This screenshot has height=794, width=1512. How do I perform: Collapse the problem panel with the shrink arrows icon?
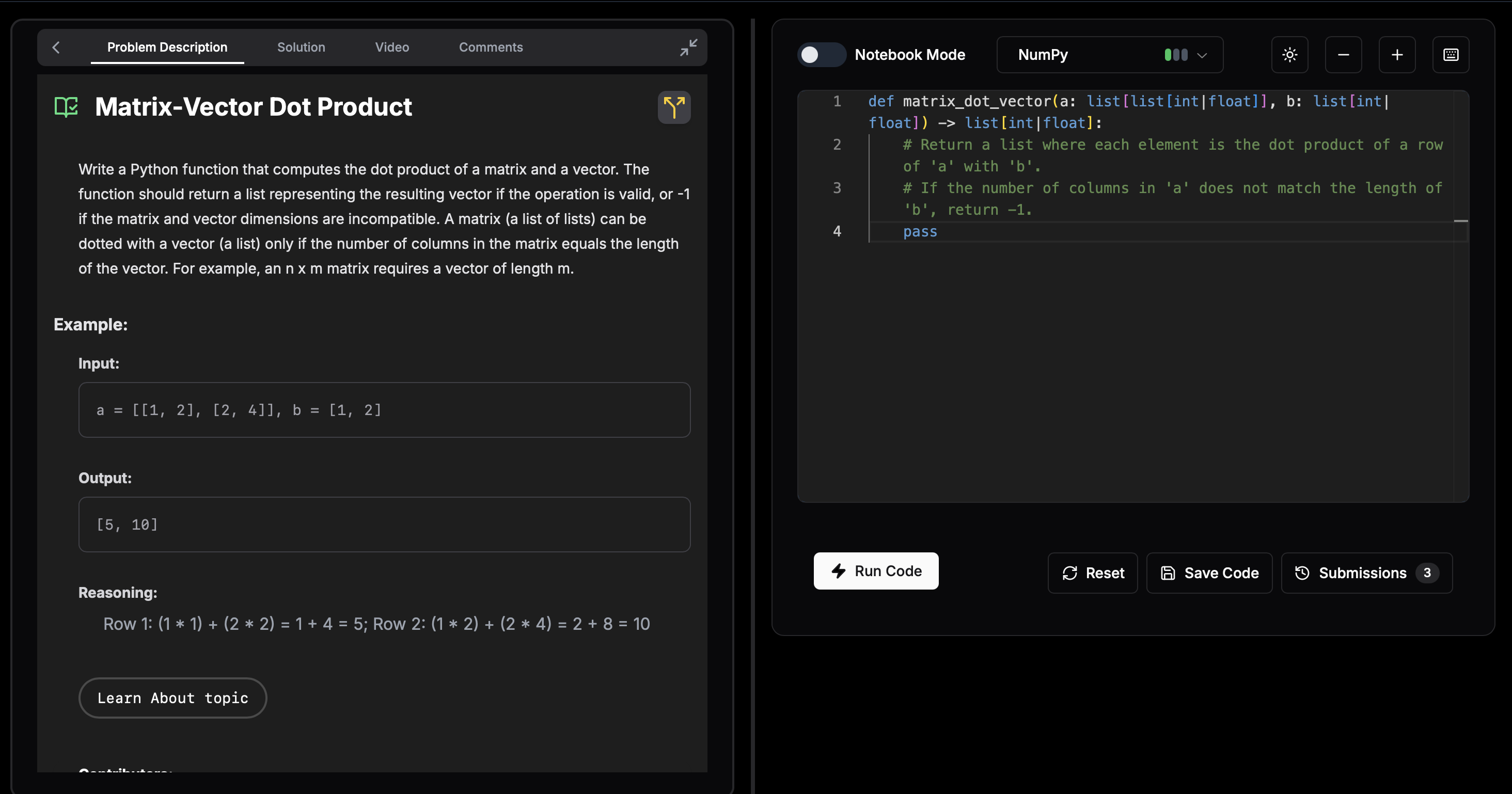coord(688,47)
